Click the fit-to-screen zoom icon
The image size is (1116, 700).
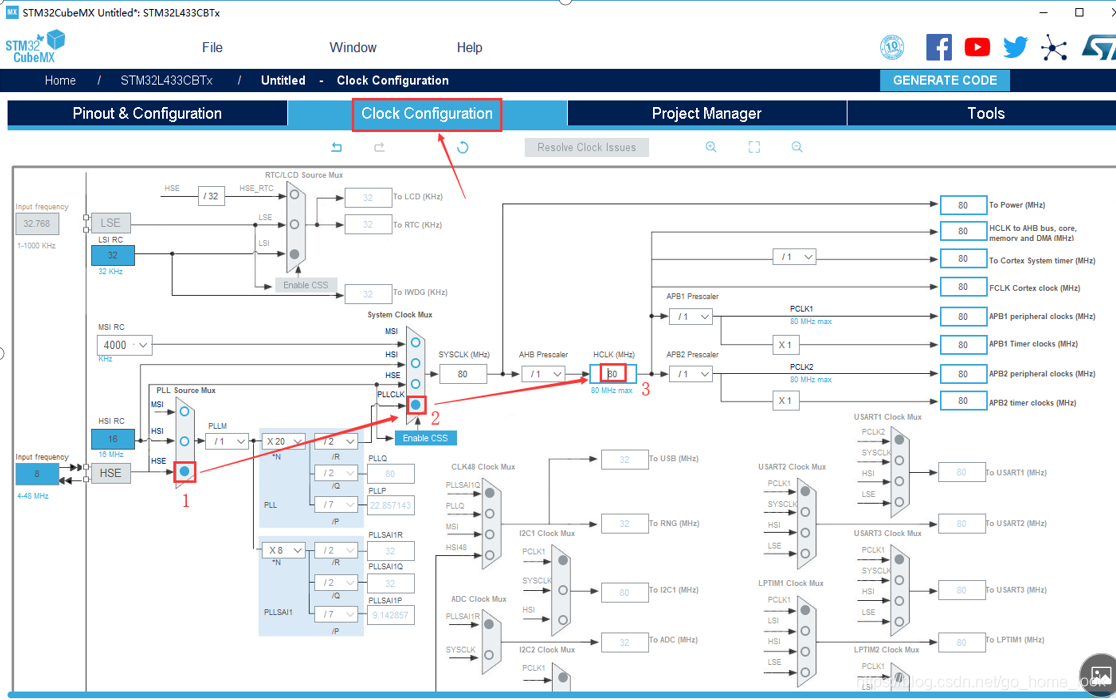[754, 147]
